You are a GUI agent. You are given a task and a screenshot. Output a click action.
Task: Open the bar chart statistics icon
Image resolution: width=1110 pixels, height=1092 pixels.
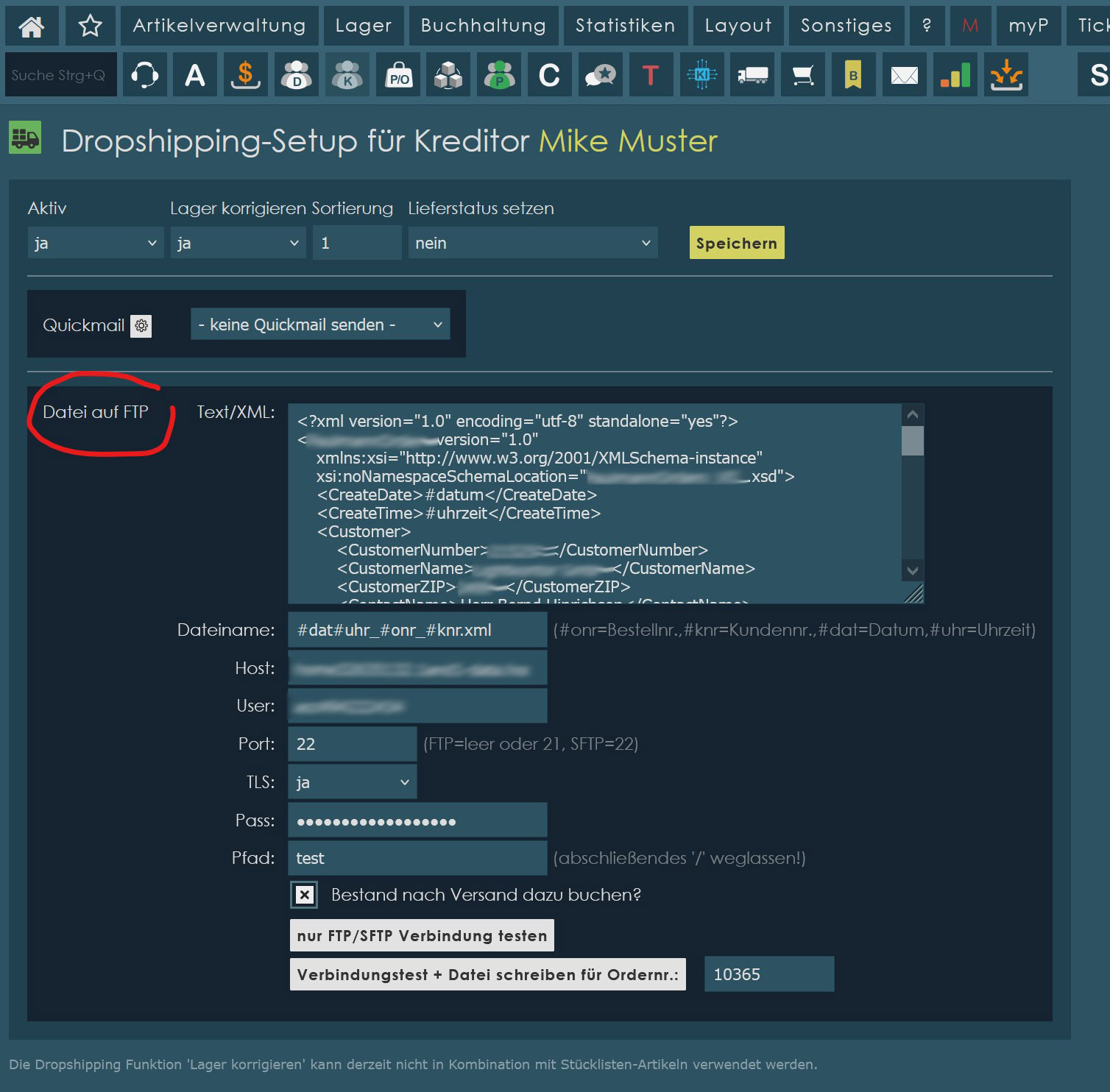(x=955, y=74)
